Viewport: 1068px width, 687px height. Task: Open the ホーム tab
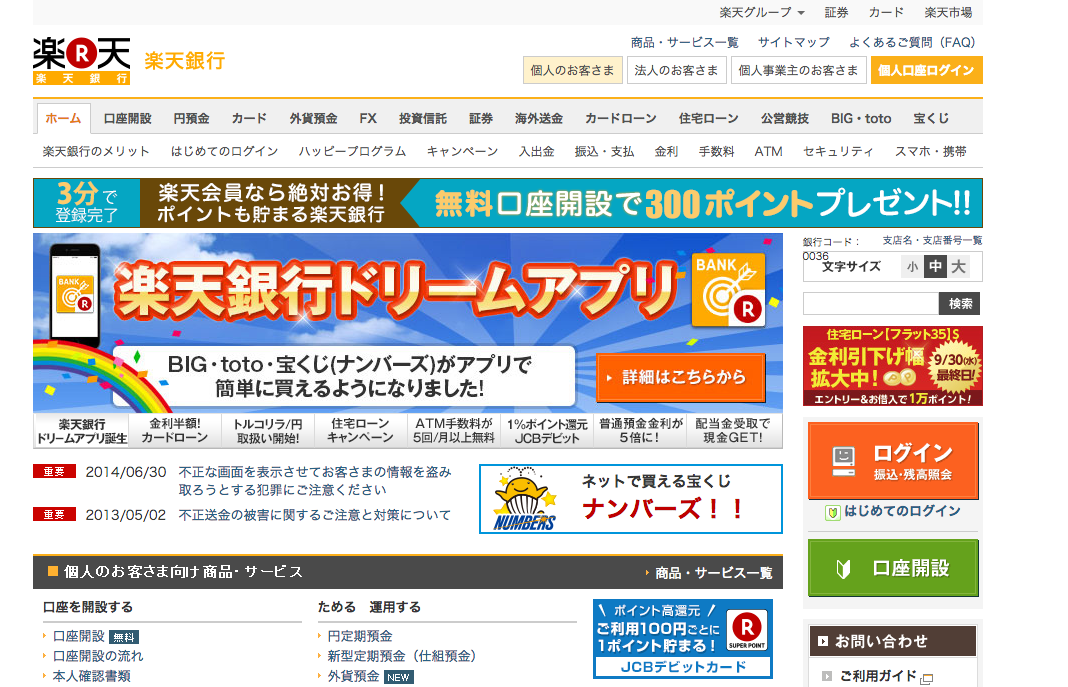pyautogui.click(x=63, y=118)
